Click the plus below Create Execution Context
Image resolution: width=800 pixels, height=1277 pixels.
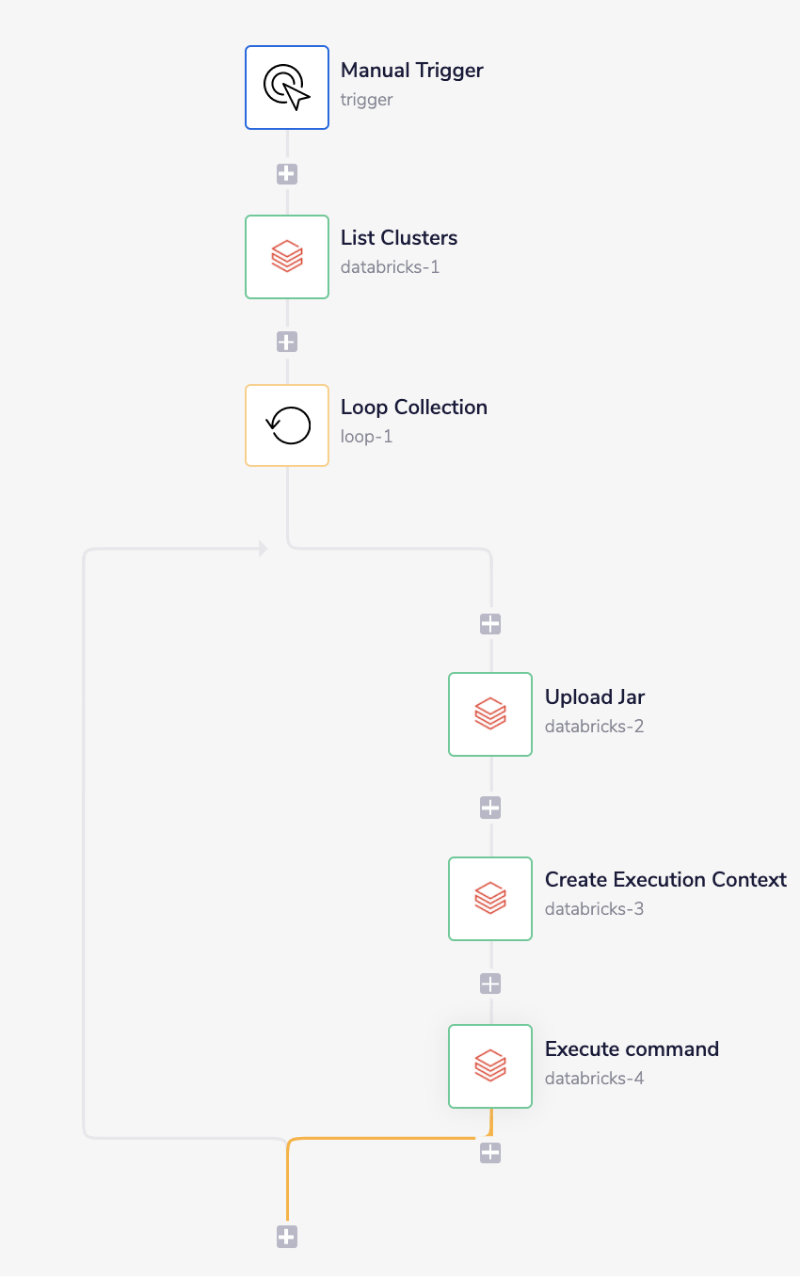pyautogui.click(x=490, y=982)
